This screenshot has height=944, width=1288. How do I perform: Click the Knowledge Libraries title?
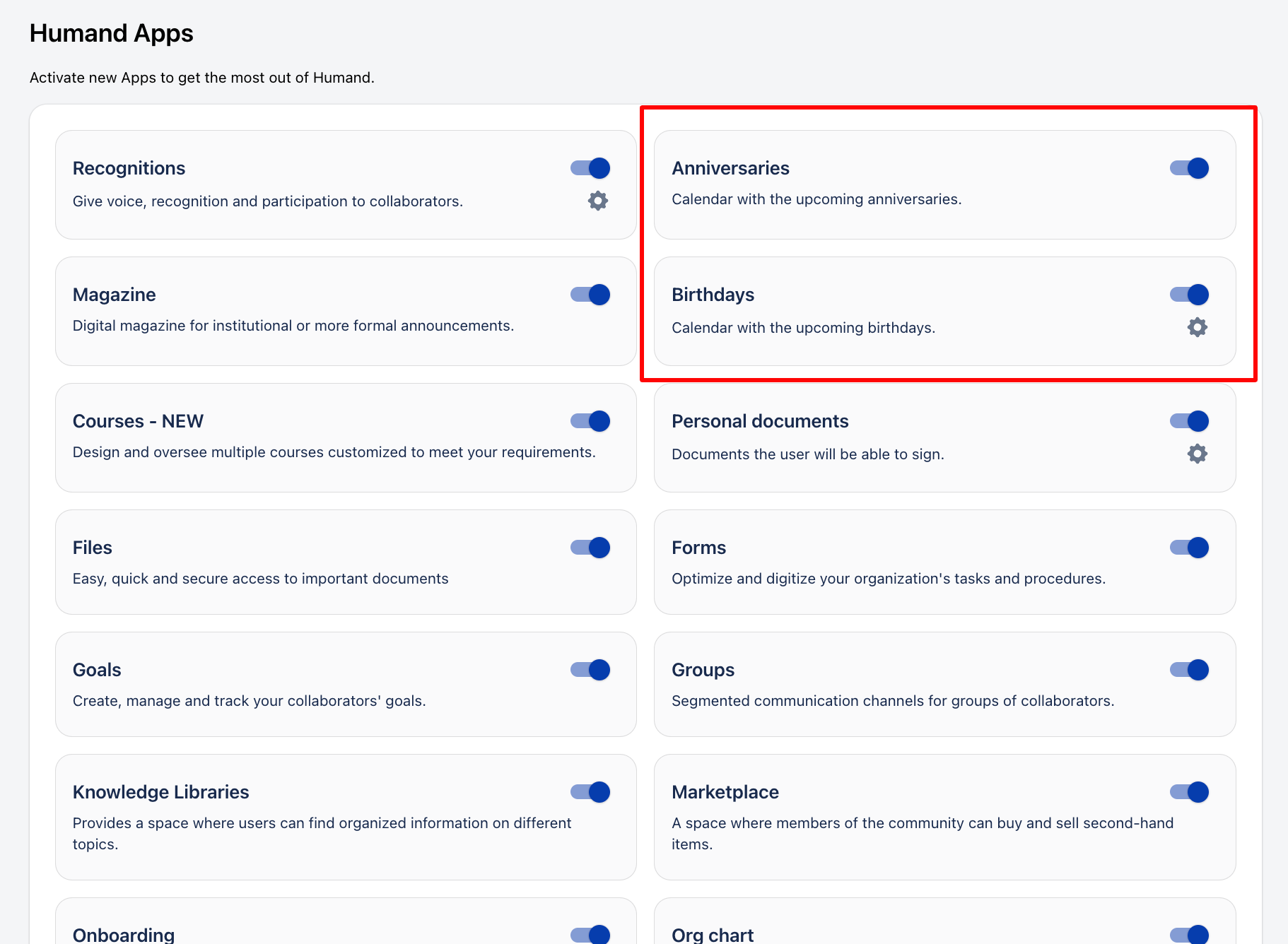pos(160,792)
